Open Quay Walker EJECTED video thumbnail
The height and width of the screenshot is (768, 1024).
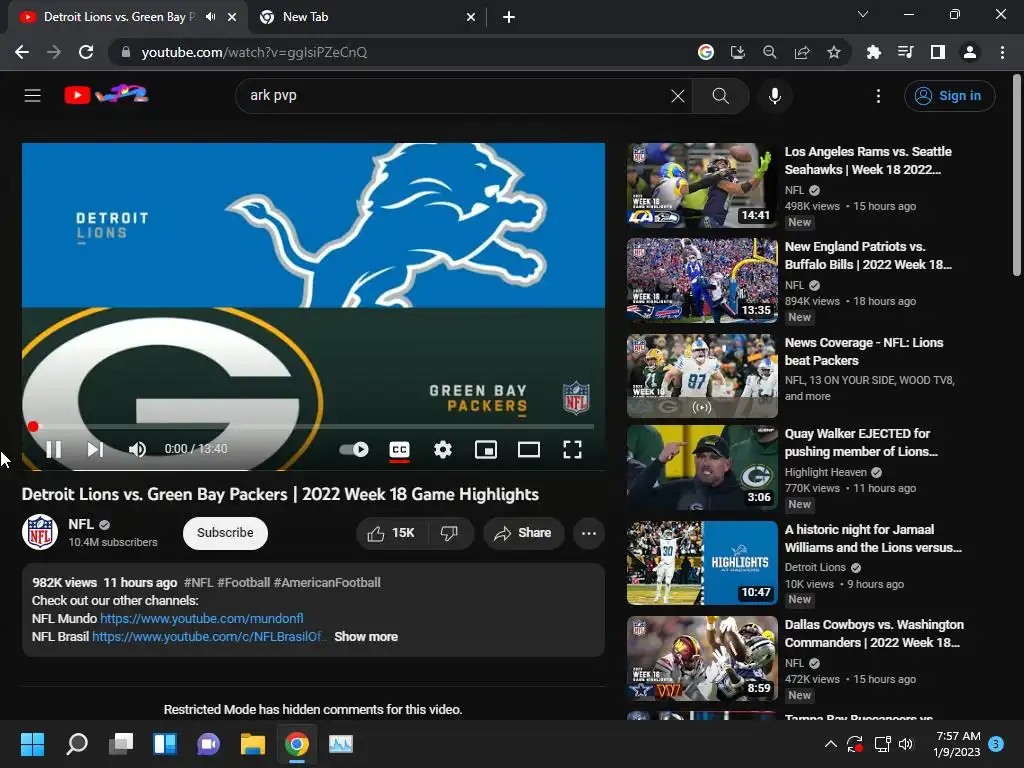point(702,468)
